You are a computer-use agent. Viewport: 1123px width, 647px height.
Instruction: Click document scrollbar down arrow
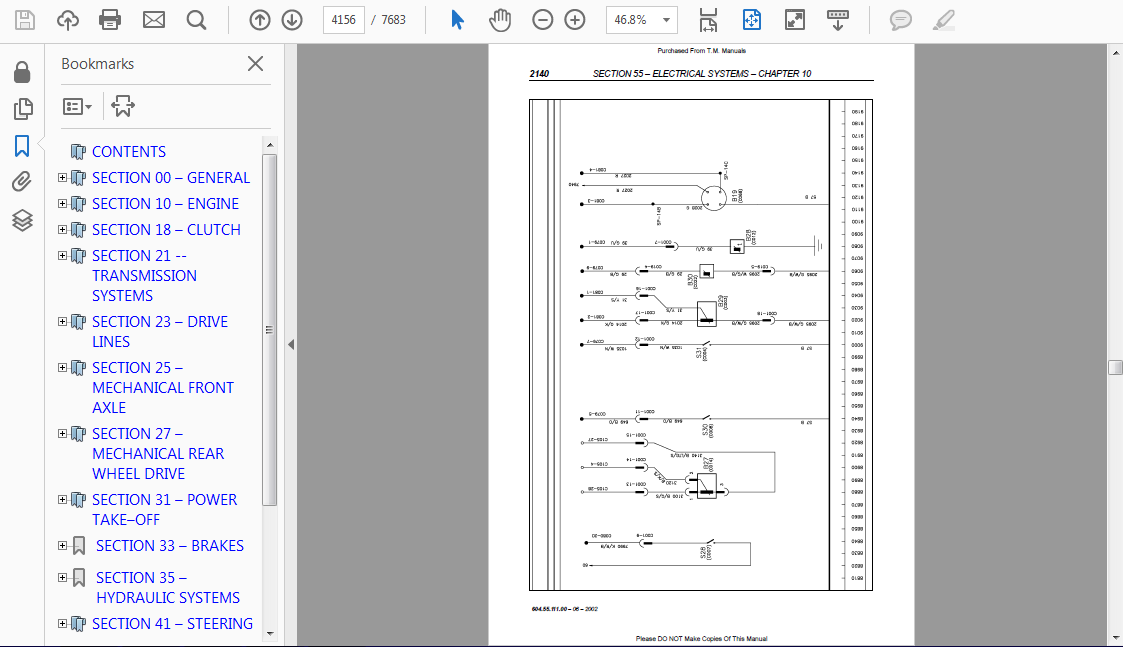[1116, 638]
